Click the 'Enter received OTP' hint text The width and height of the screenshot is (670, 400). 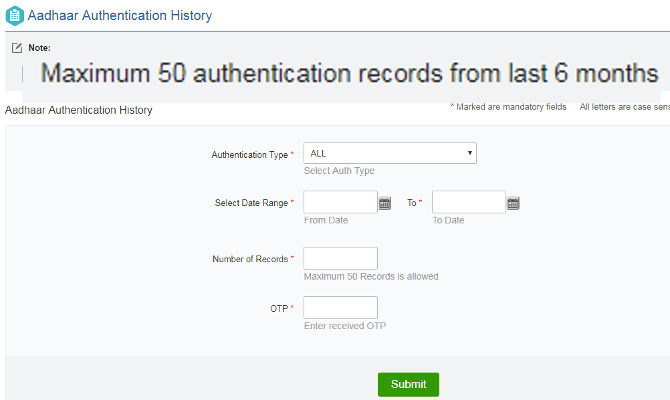[x=345, y=326]
